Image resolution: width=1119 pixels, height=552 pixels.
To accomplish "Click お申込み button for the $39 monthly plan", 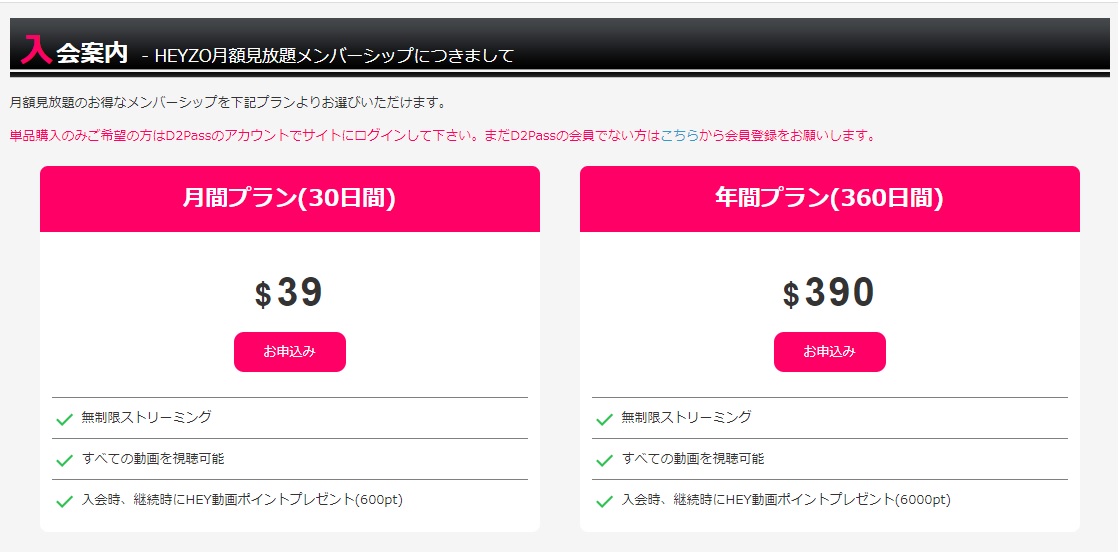I will 290,352.
